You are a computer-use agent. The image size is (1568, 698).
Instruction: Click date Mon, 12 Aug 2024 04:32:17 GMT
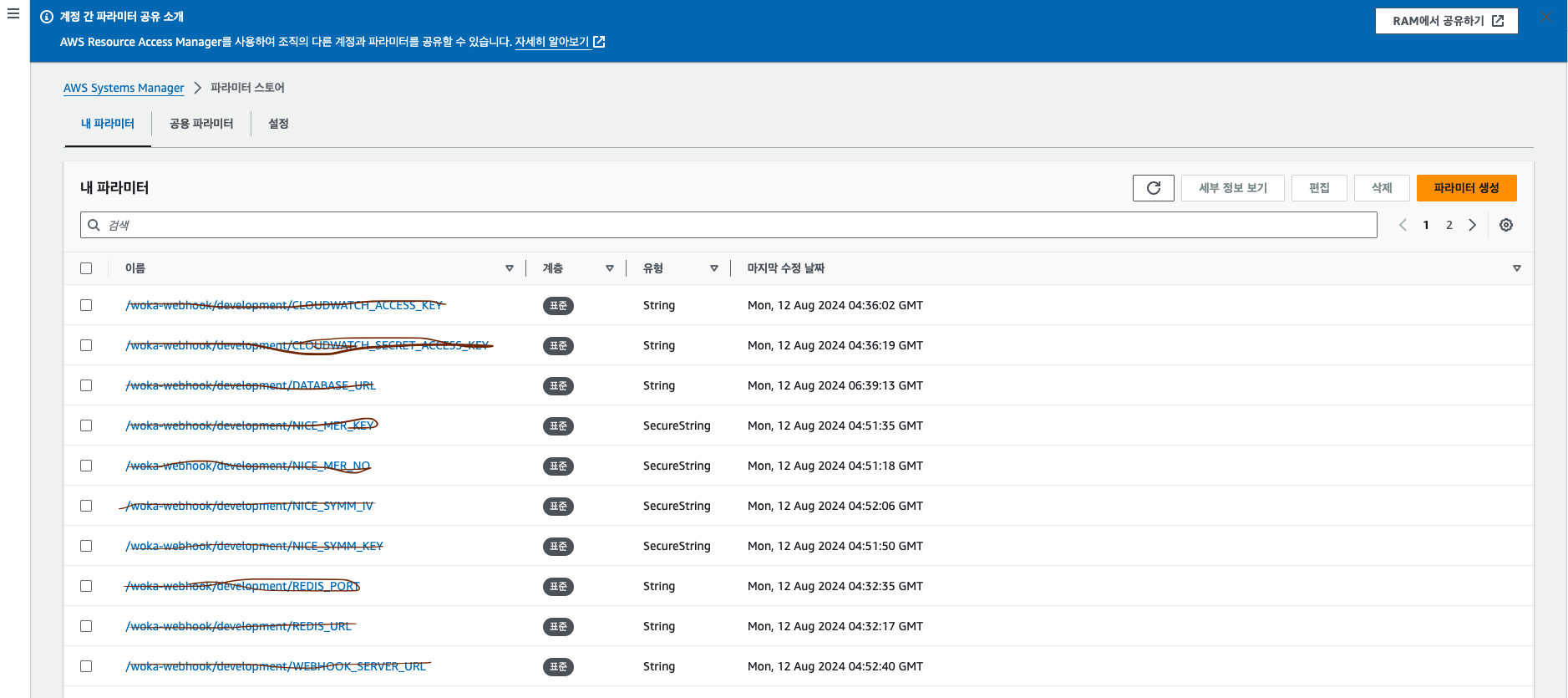coord(835,626)
